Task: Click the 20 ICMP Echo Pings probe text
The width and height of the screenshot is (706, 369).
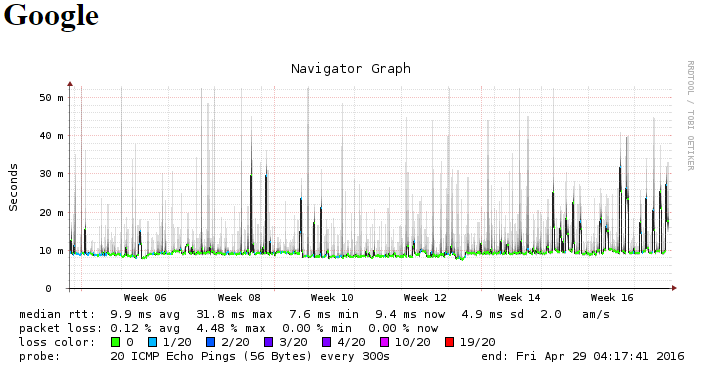Action: pos(250,356)
